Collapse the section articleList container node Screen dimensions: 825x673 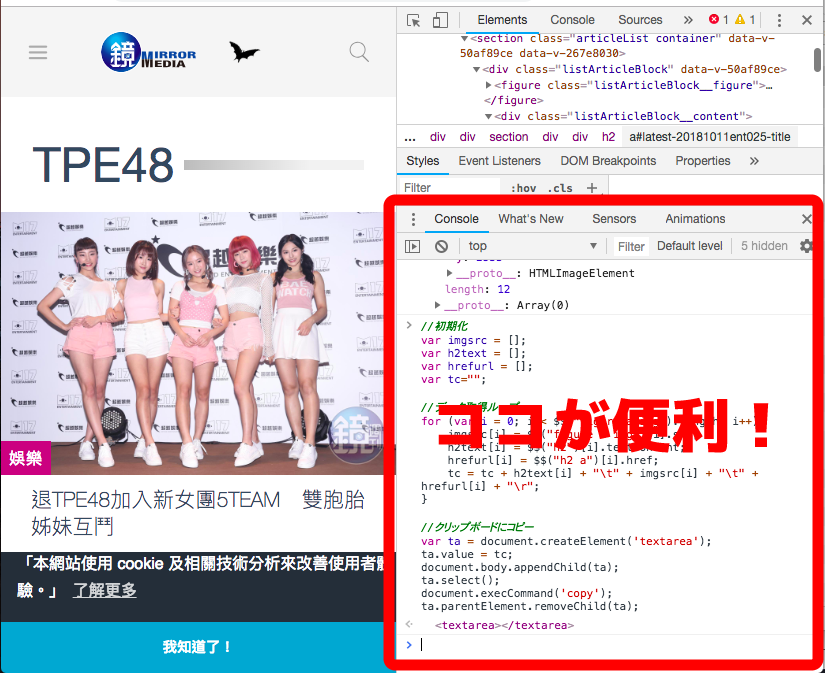pyautogui.click(x=465, y=38)
